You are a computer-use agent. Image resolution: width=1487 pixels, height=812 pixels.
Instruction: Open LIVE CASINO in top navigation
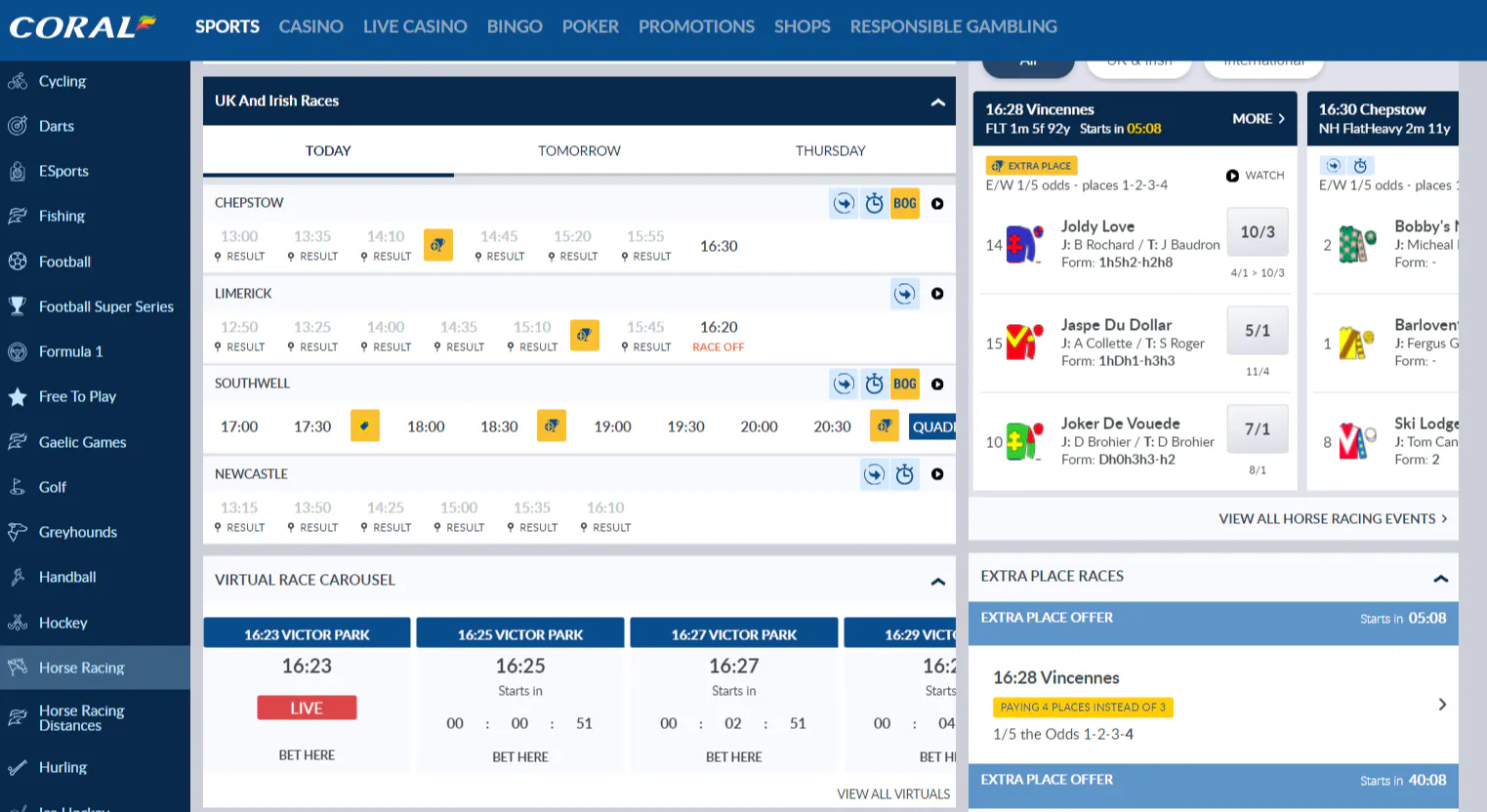coord(415,26)
